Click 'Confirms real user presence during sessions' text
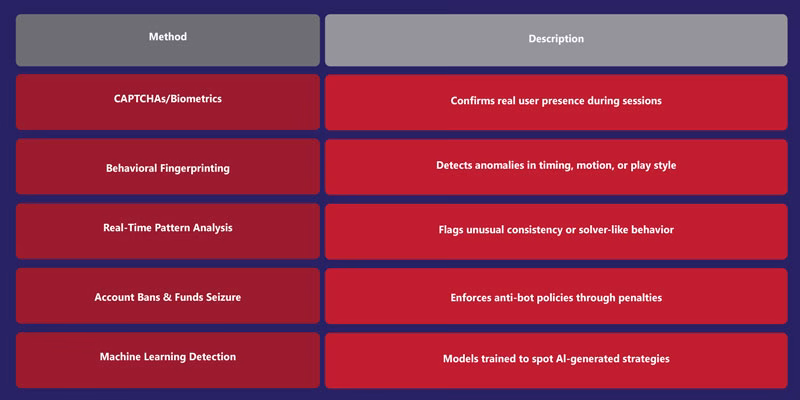The image size is (800, 400). [x=556, y=101]
